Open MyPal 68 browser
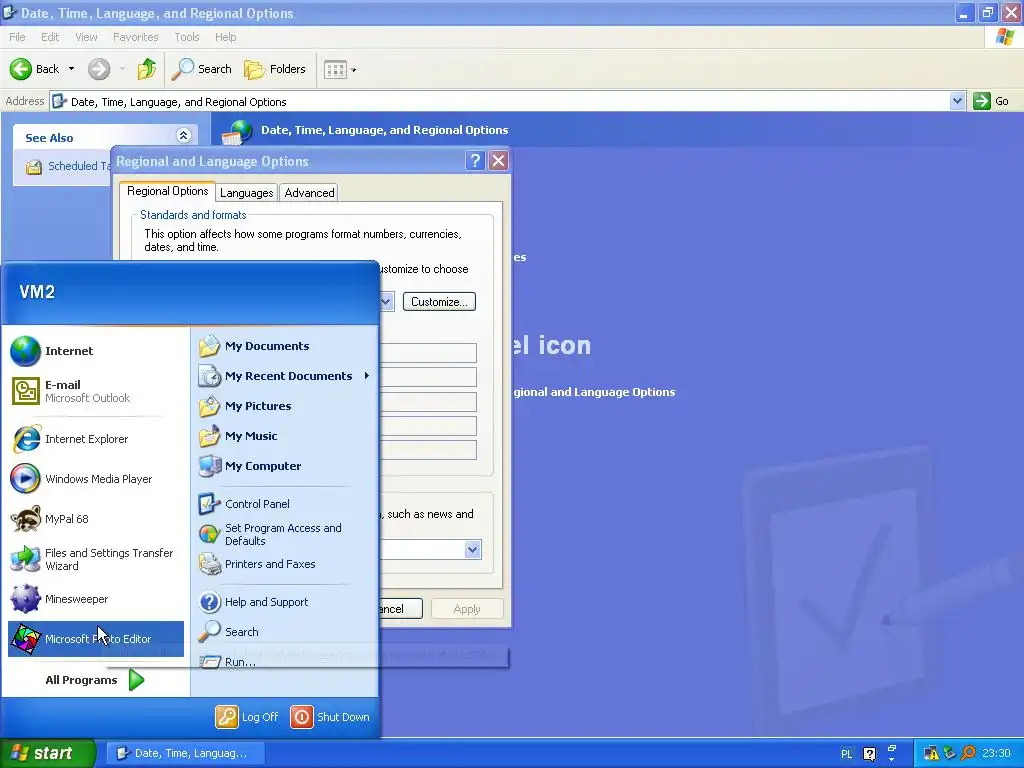1024x768 pixels. coord(96,519)
